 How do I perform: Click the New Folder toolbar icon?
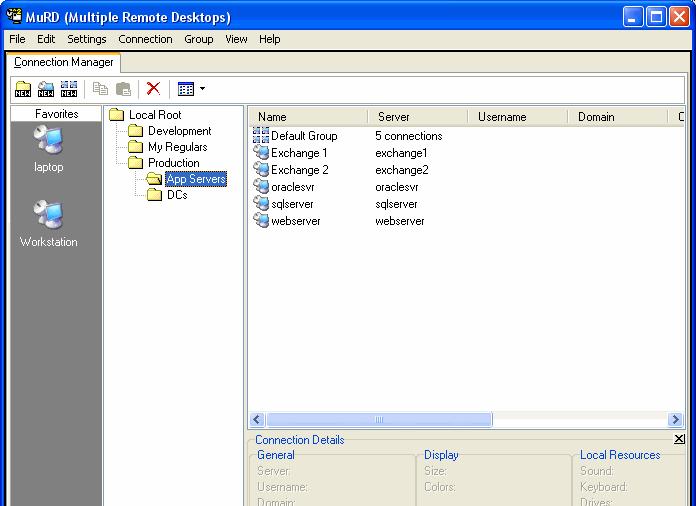23,89
